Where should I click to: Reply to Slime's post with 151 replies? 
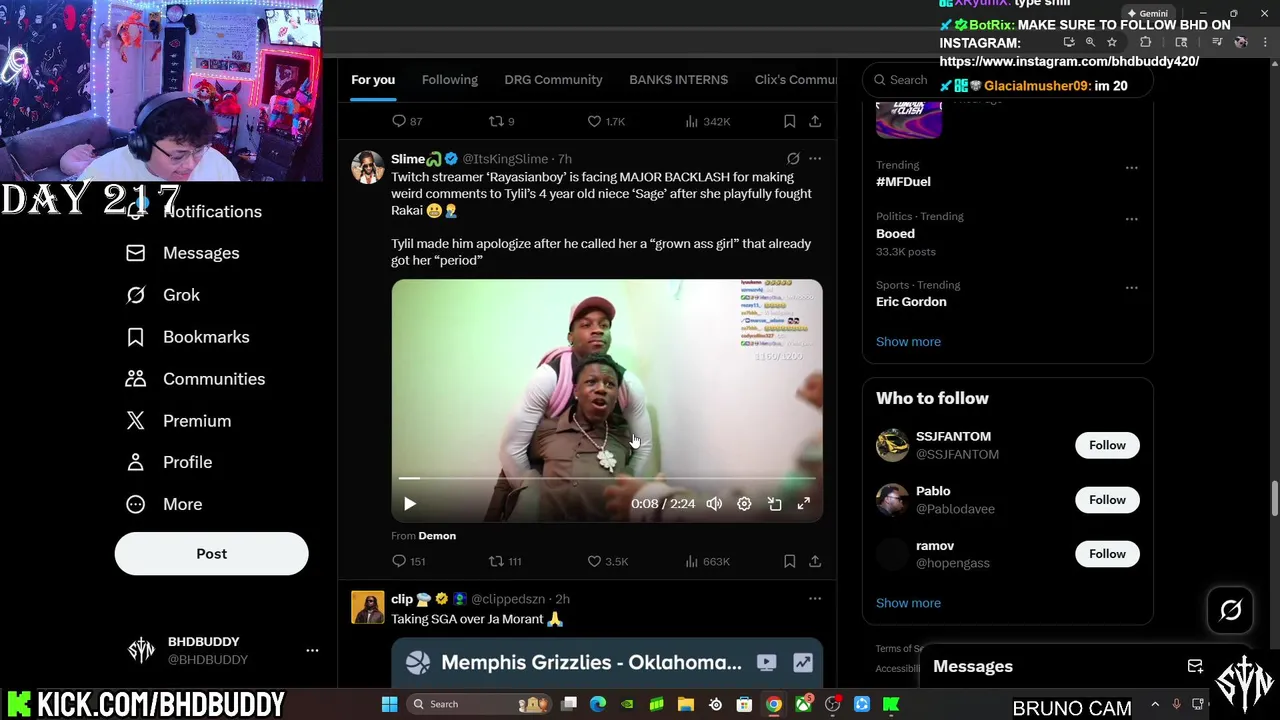pyautogui.click(x=408, y=561)
